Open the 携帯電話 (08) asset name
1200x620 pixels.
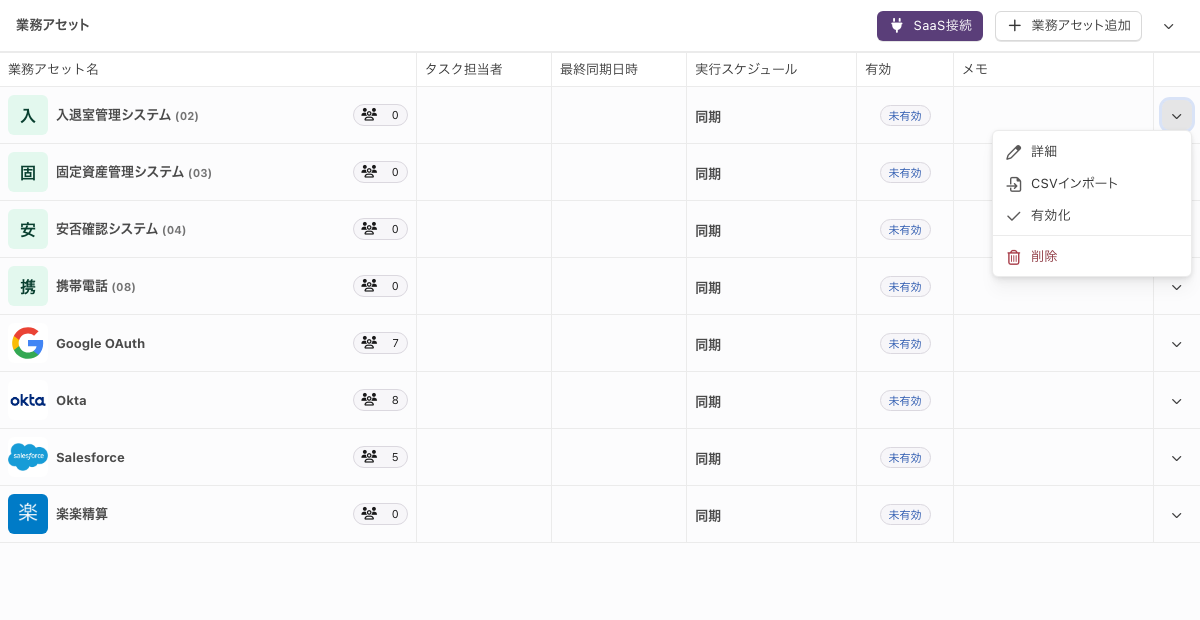(x=96, y=286)
